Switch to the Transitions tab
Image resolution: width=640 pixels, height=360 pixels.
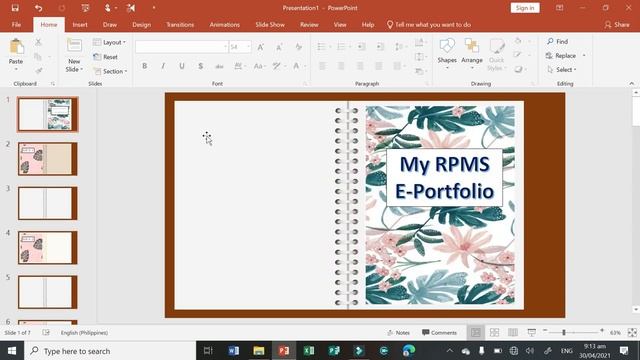pos(180,24)
